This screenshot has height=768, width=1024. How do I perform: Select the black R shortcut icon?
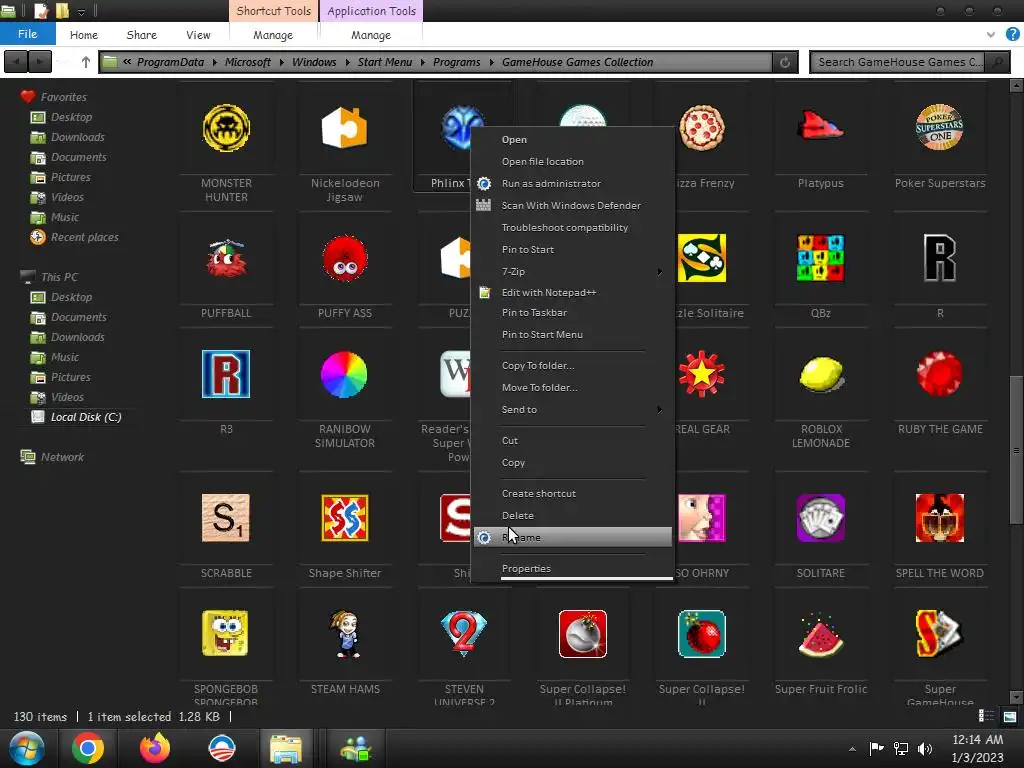click(x=940, y=258)
